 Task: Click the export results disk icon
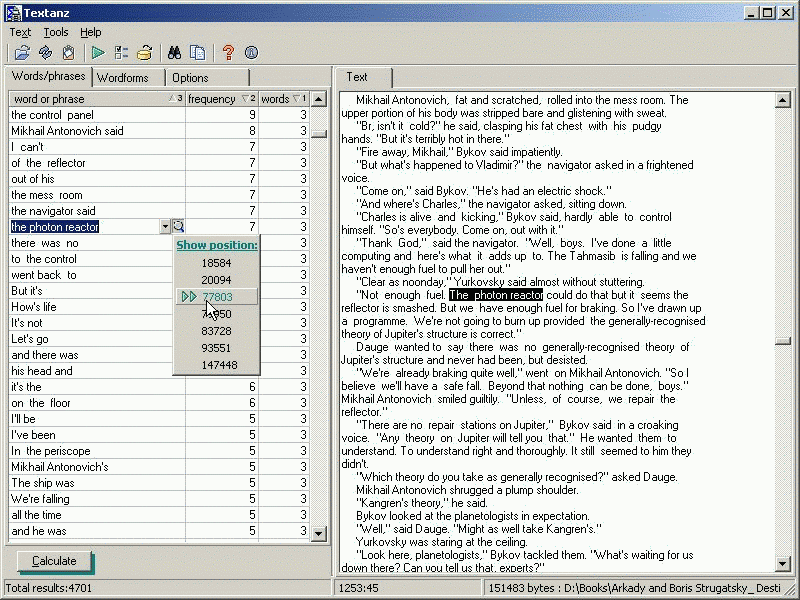click(144, 53)
